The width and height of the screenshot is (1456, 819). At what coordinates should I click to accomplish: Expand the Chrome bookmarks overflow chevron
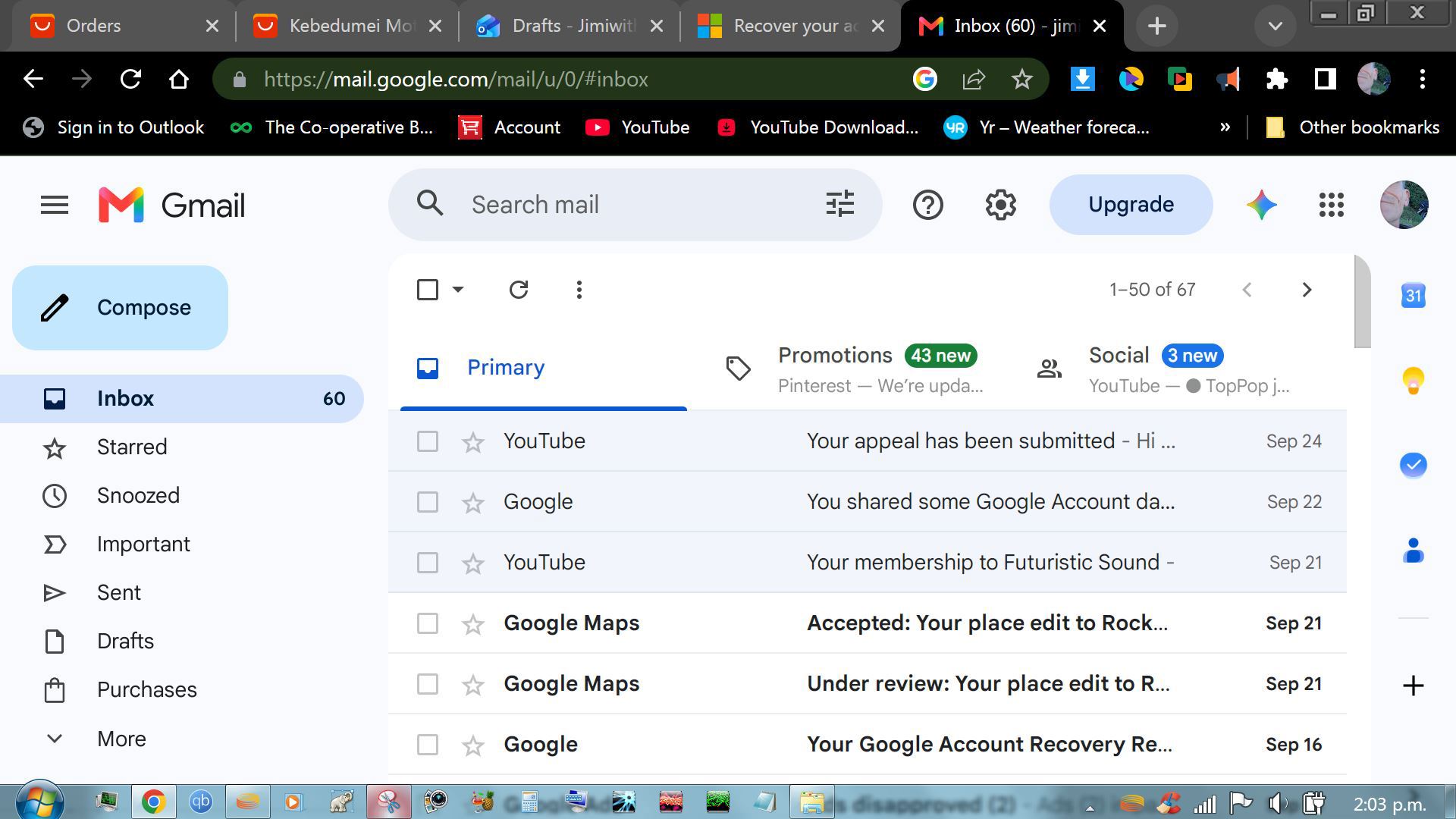click(1225, 127)
